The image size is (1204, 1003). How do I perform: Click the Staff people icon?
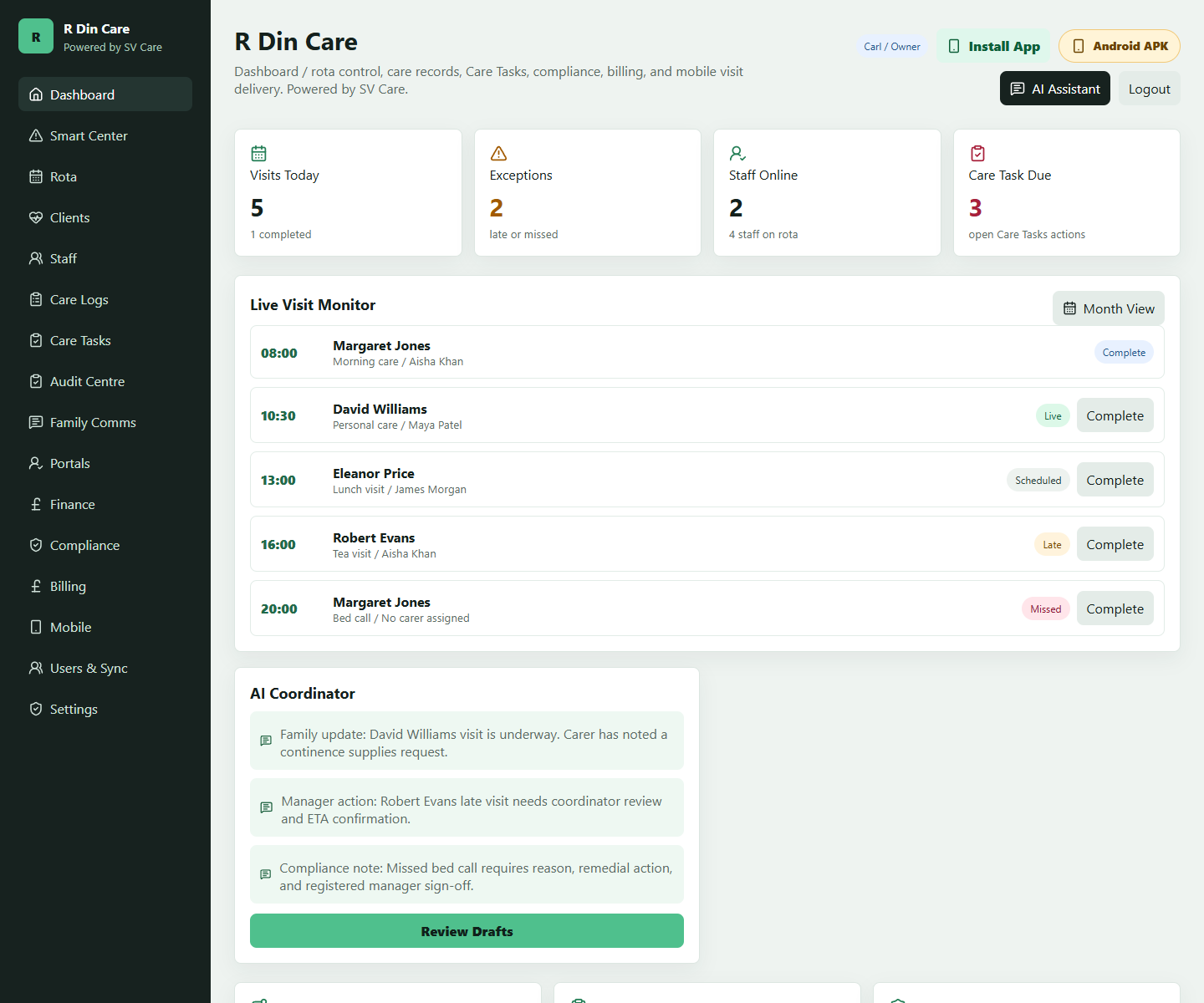pos(36,258)
